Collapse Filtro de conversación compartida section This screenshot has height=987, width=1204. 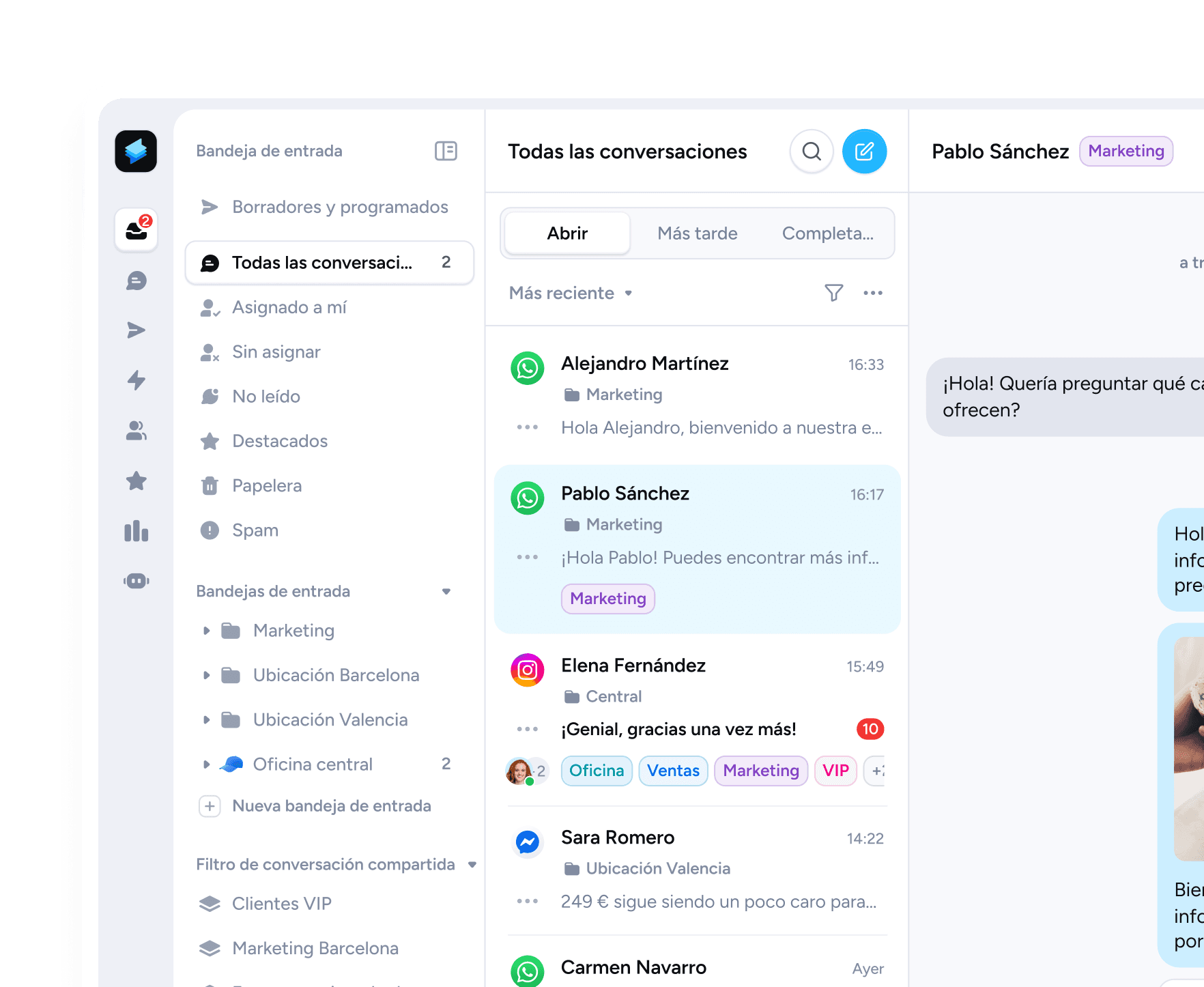click(472, 865)
